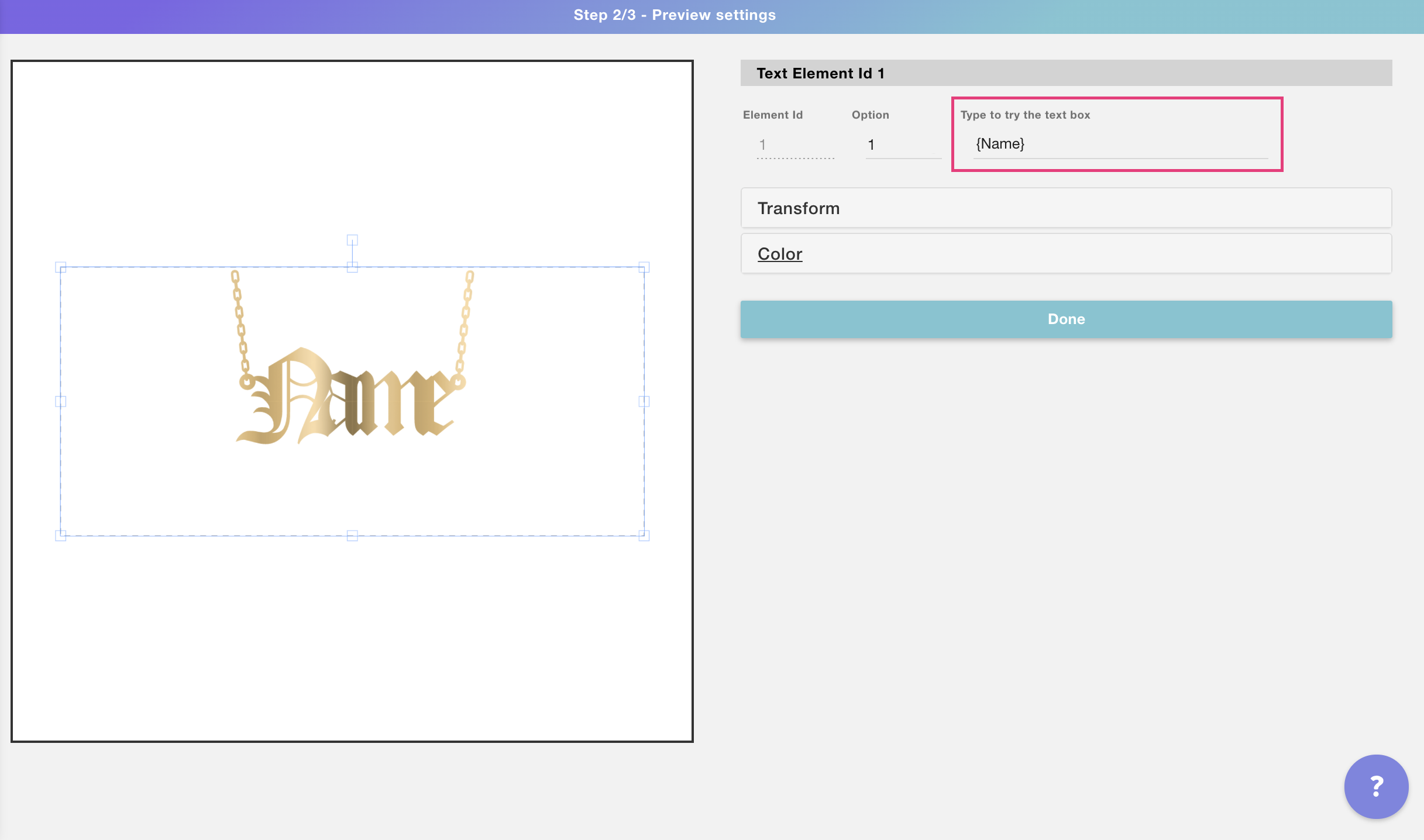Image resolution: width=1424 pixels, height=840 pixels.
Task: Click the top-right resize handle of the selection
Action: coord(644,267)
